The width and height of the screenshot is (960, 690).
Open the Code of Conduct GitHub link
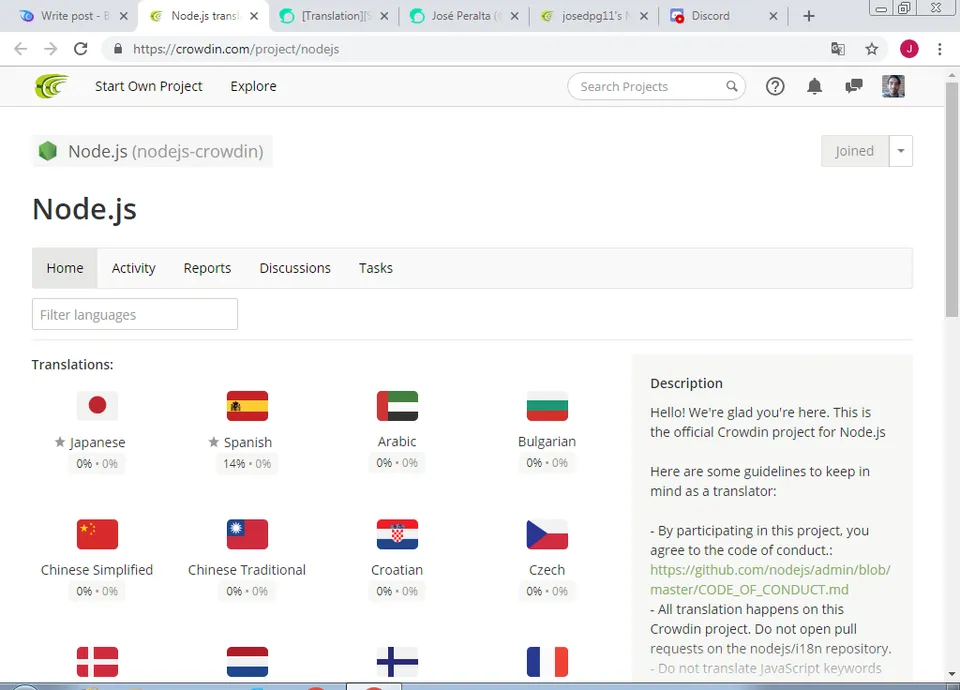click(x=770, y=579)
